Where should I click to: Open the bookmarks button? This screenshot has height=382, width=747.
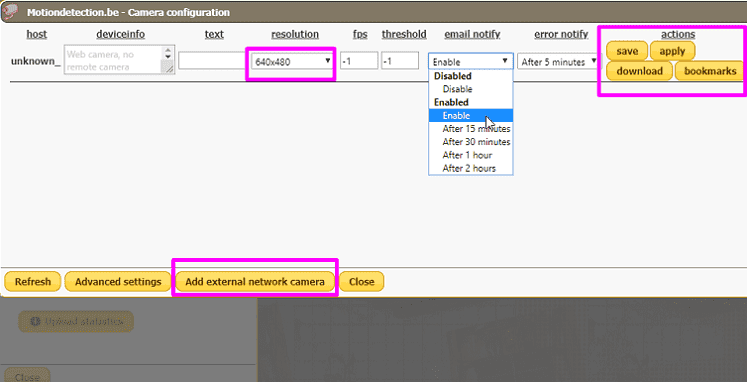tap(710, 71)
